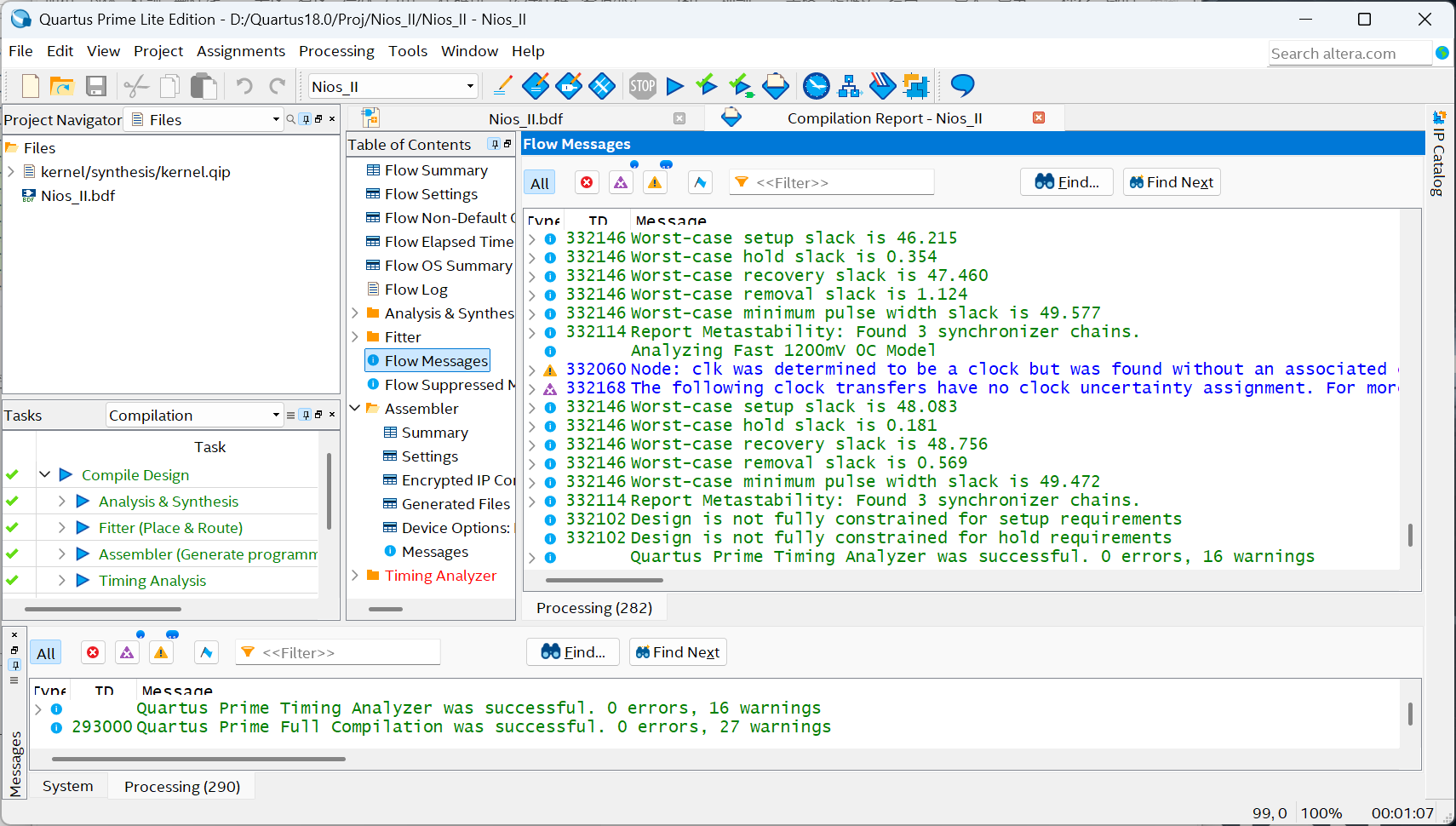Click the Cut scissors icon
The width and height of the screenshot is (1456, 826).
point(136,86)
